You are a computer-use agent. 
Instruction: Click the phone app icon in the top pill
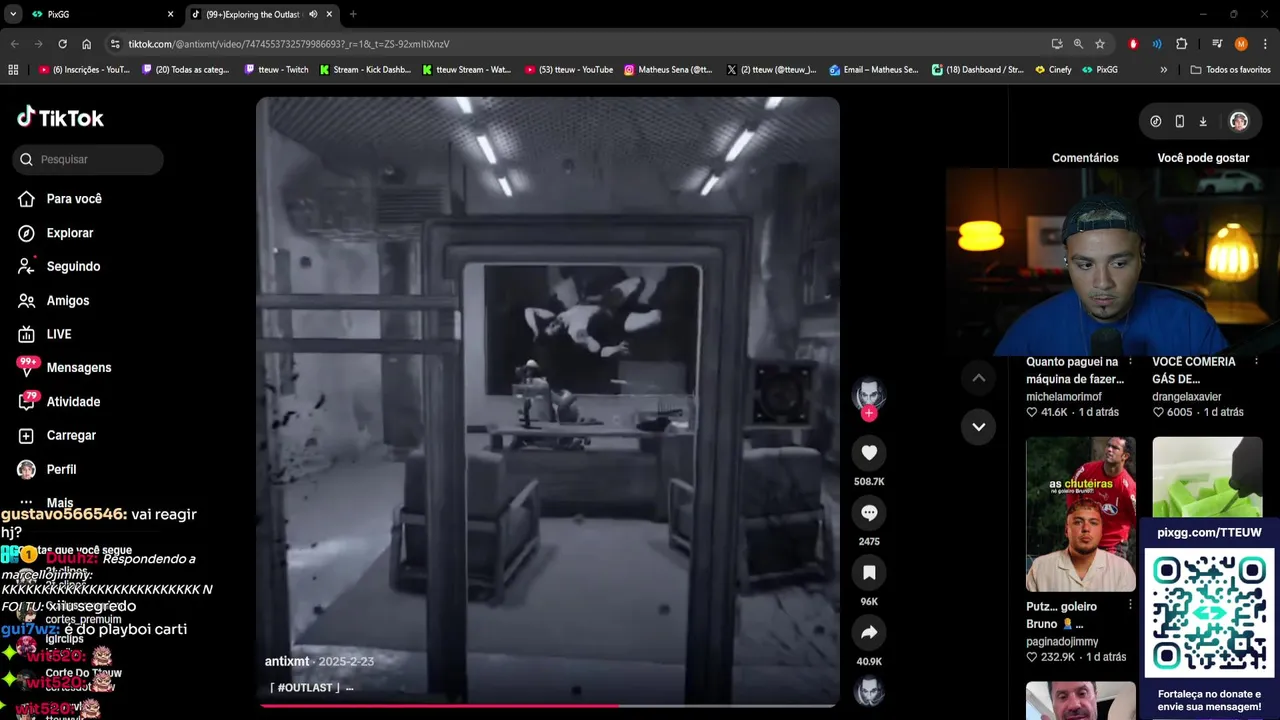[1180, 121]
